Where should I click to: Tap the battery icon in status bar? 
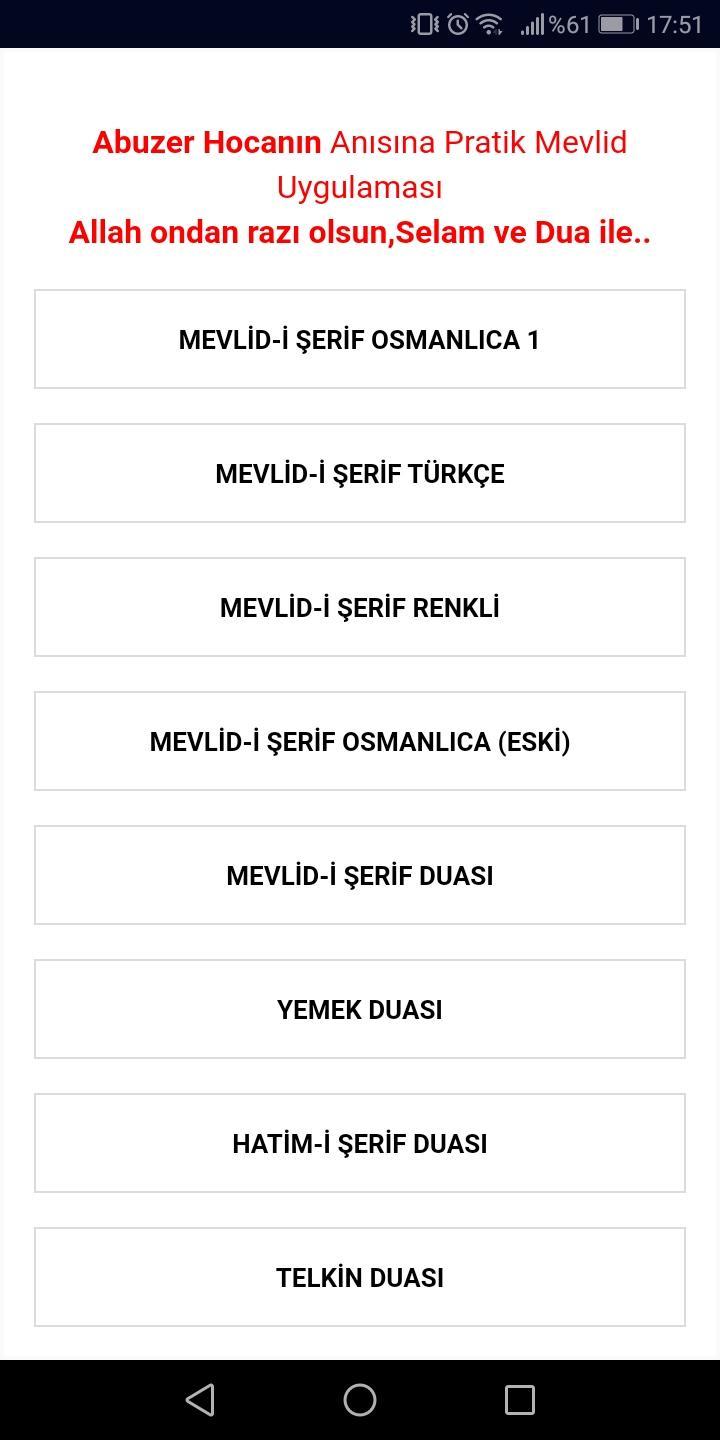point(618,24)
